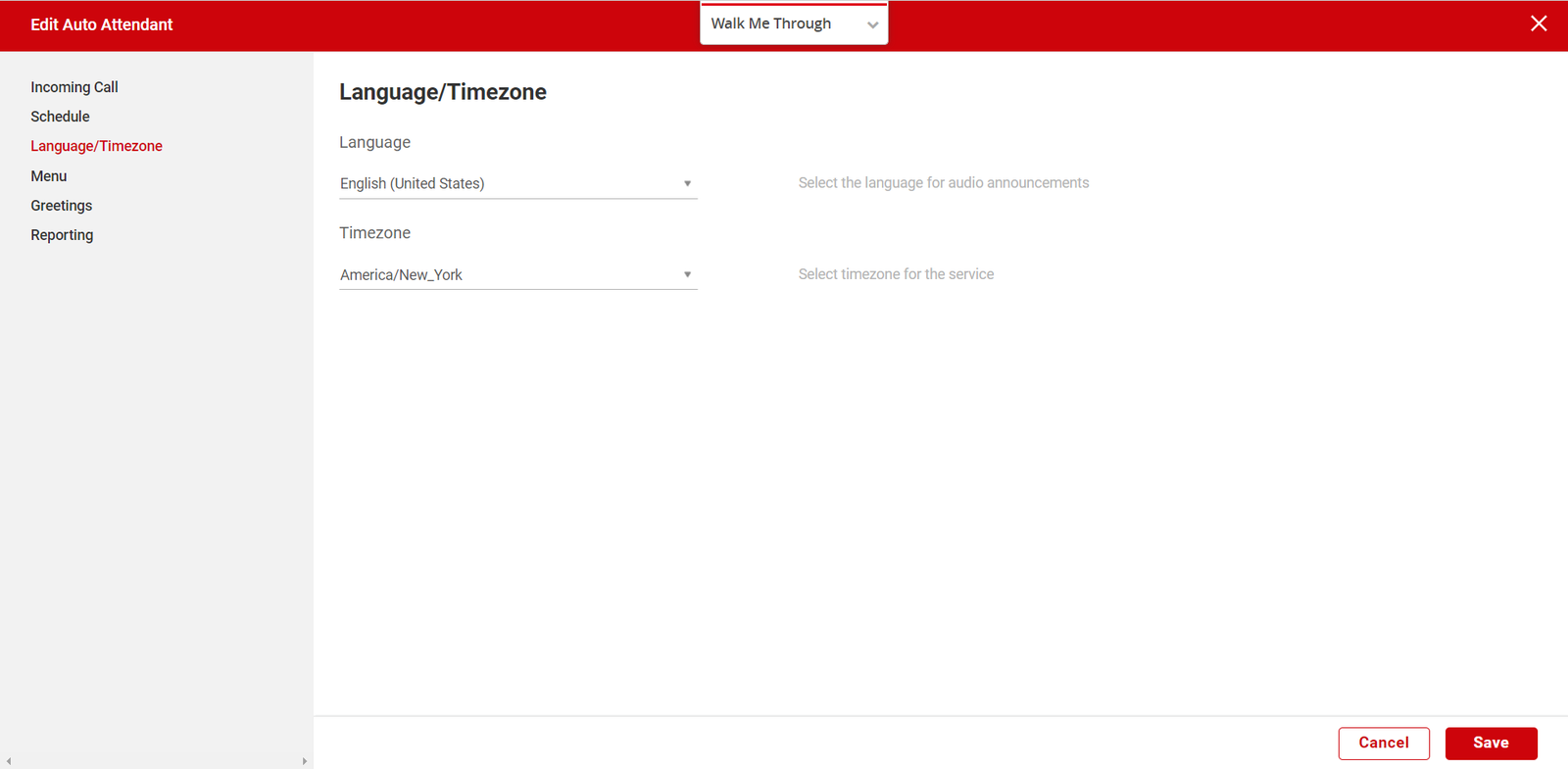Screen dimensions: 1568x769
Task: Click the Cancel button
Action: 1384,743
